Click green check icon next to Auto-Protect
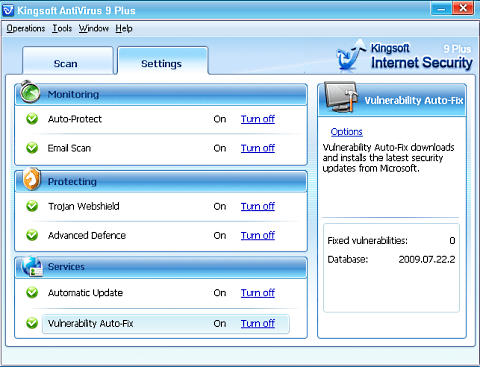Screen dimensions: 480x367 tap(32, 119)
